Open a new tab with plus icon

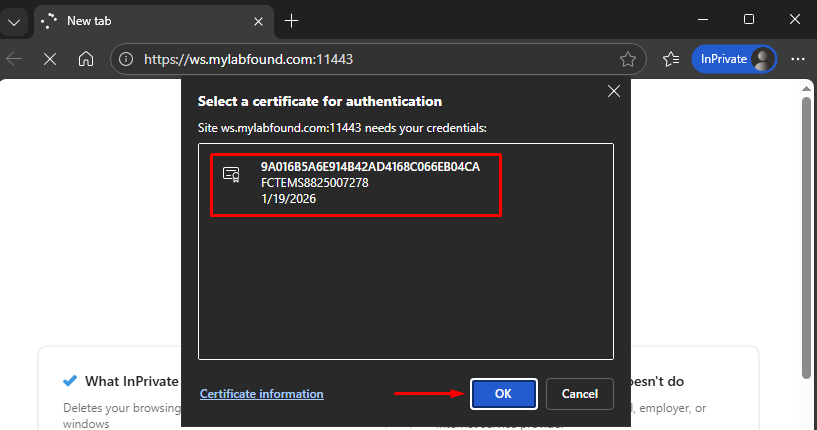click(x=292, y=21)
